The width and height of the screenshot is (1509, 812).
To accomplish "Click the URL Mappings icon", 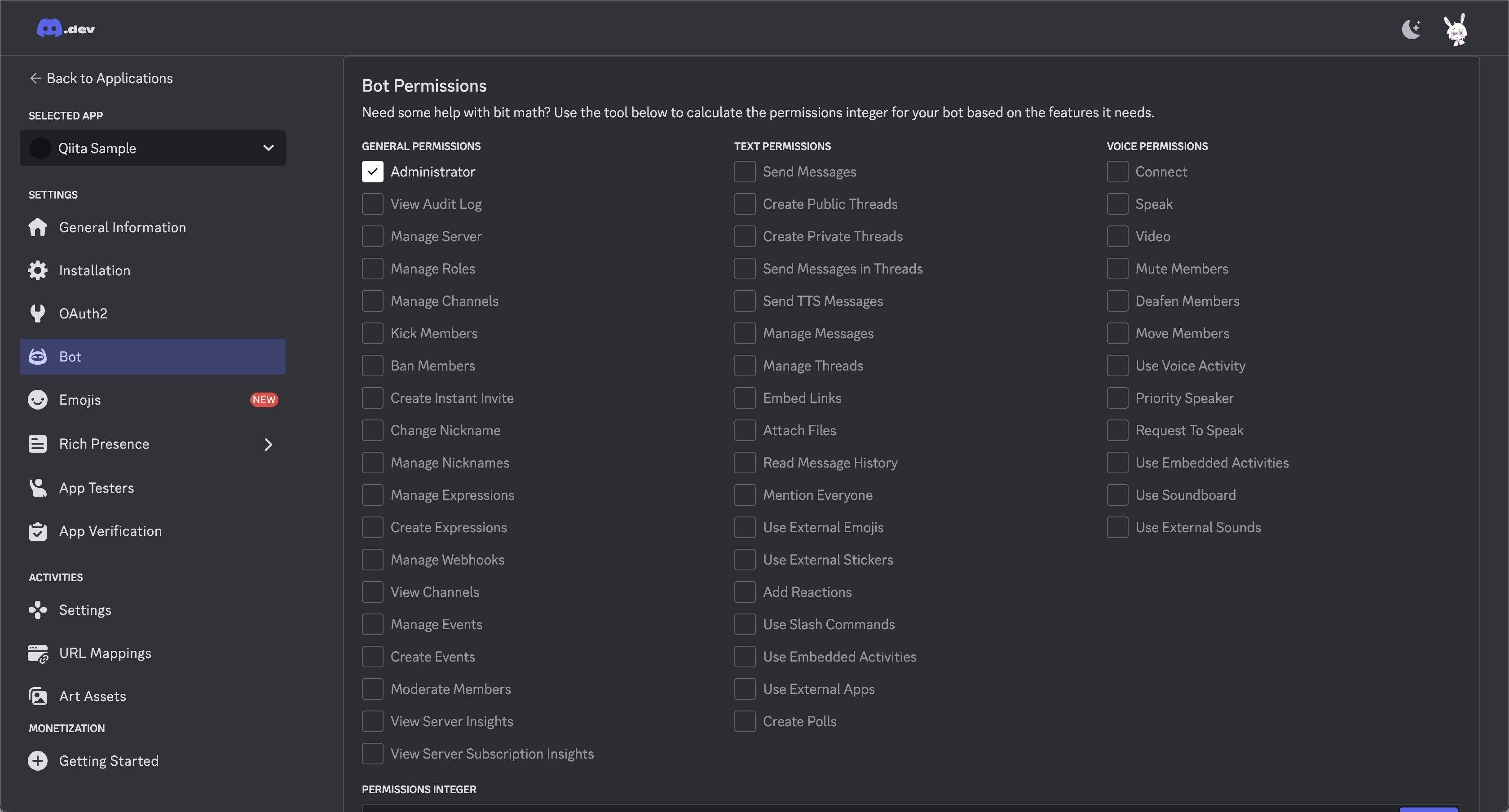I will 37,653.
